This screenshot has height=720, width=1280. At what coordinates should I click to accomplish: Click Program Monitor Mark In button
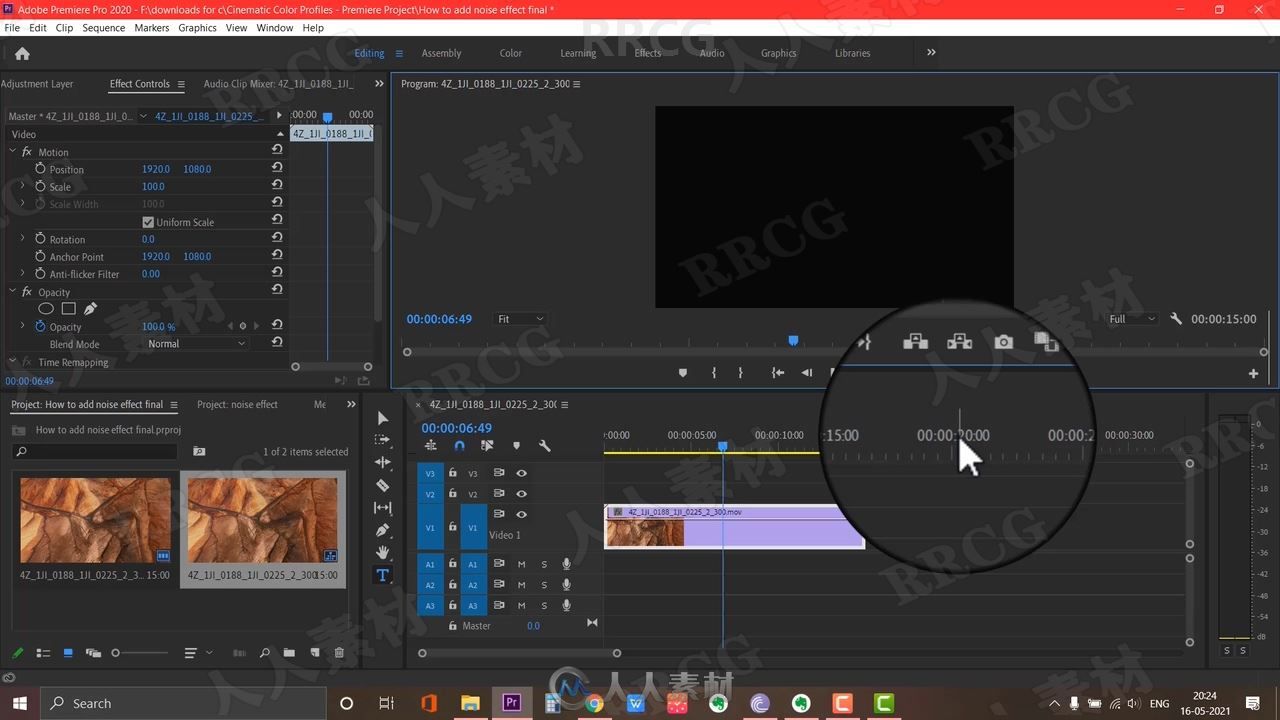coord(714,373)
